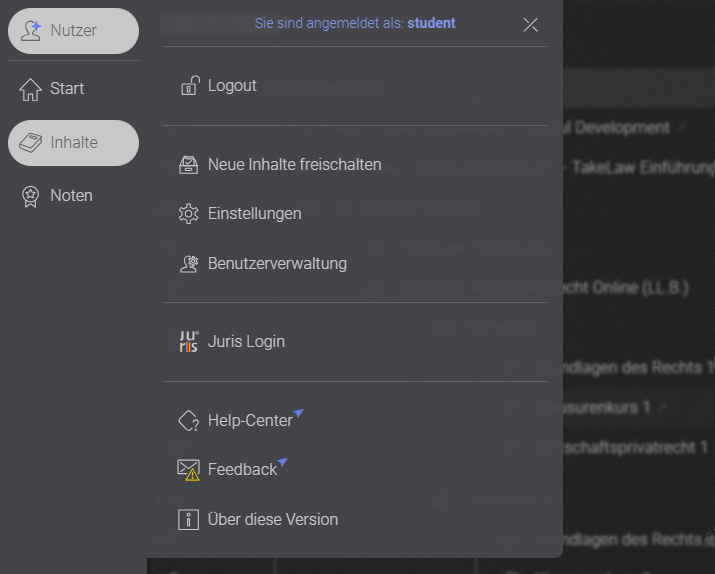The width and height of the screenshot is (715, 574).
Task: Click the Inhalte book icon
Action: [31, 143]
